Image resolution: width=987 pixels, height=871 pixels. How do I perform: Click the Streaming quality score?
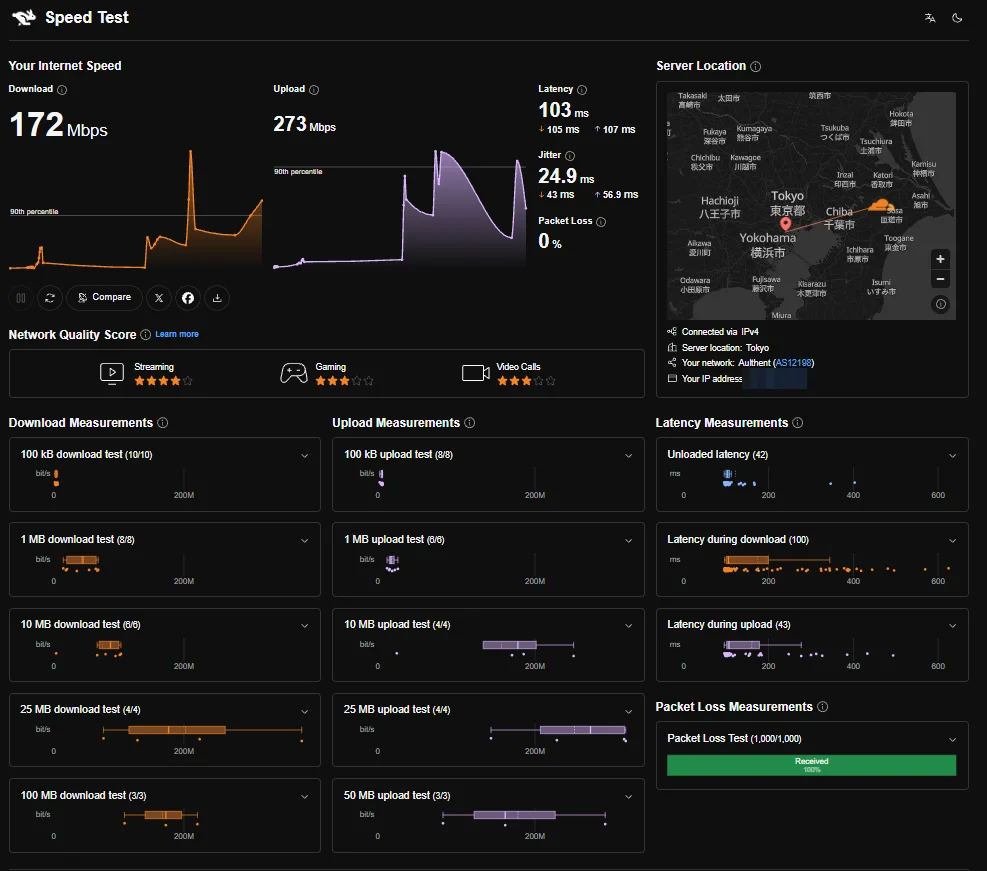[x=146, y=374]
